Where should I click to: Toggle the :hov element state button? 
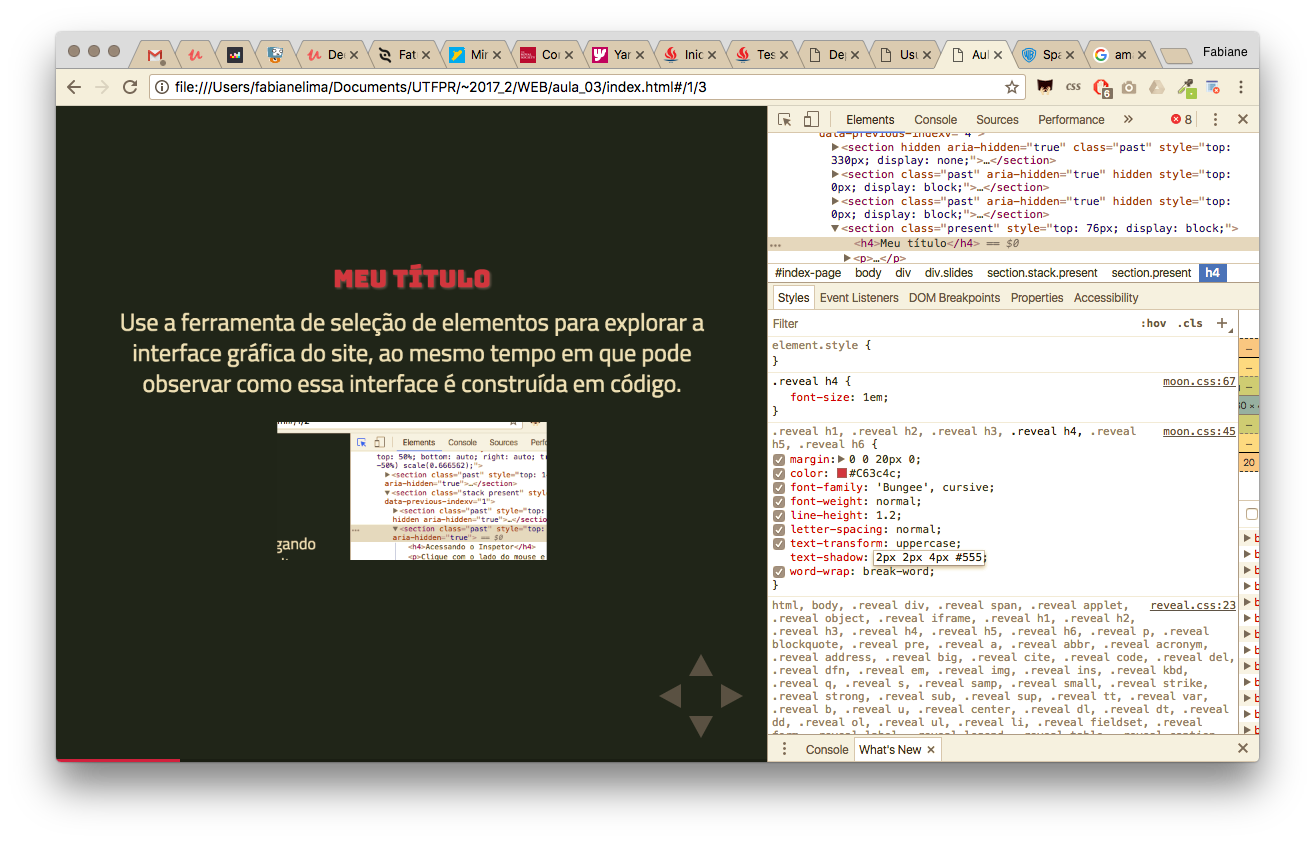(1153, 323)
